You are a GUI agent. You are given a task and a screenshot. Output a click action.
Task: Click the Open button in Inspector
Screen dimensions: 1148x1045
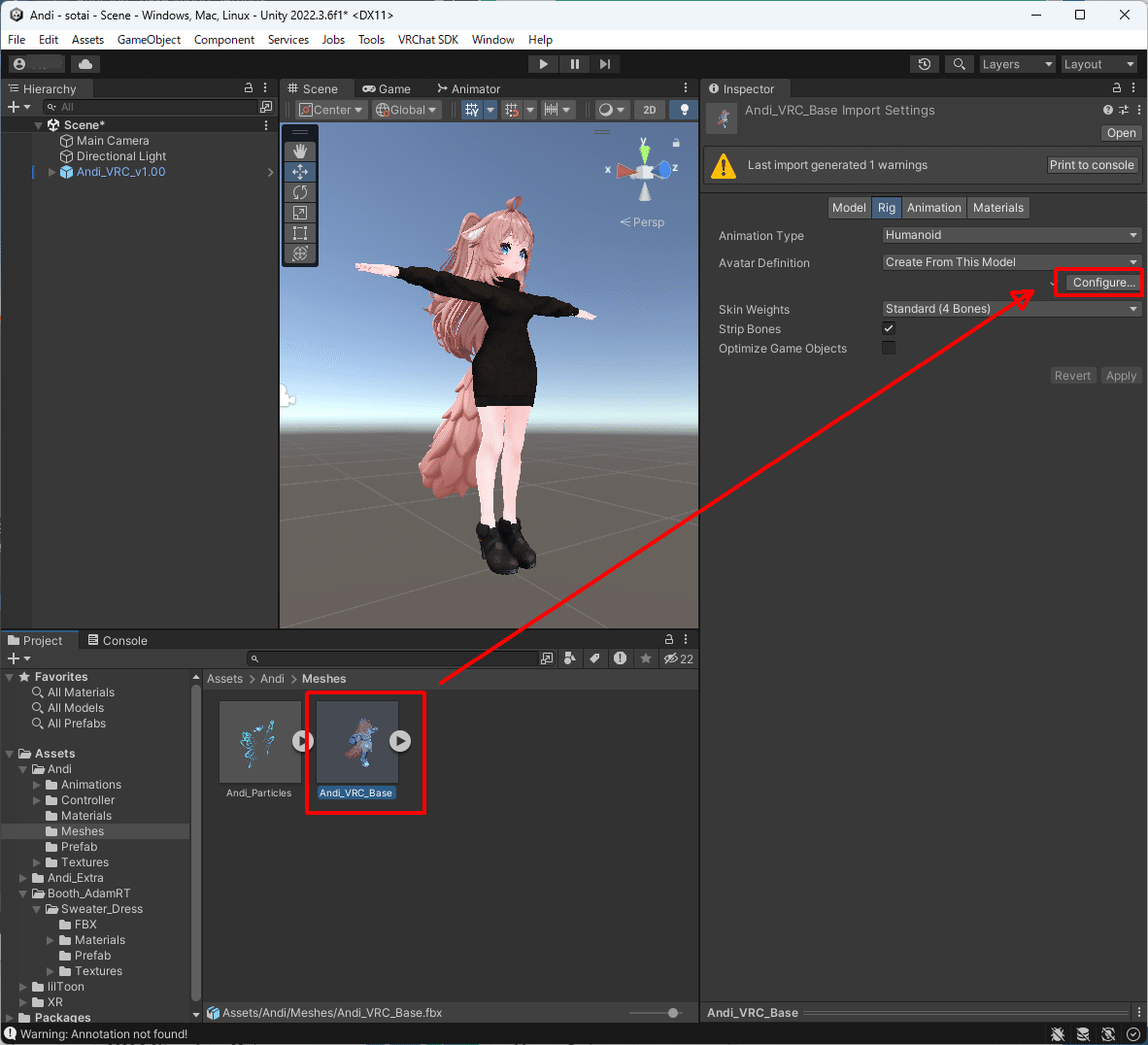(x=1121, y=133)
